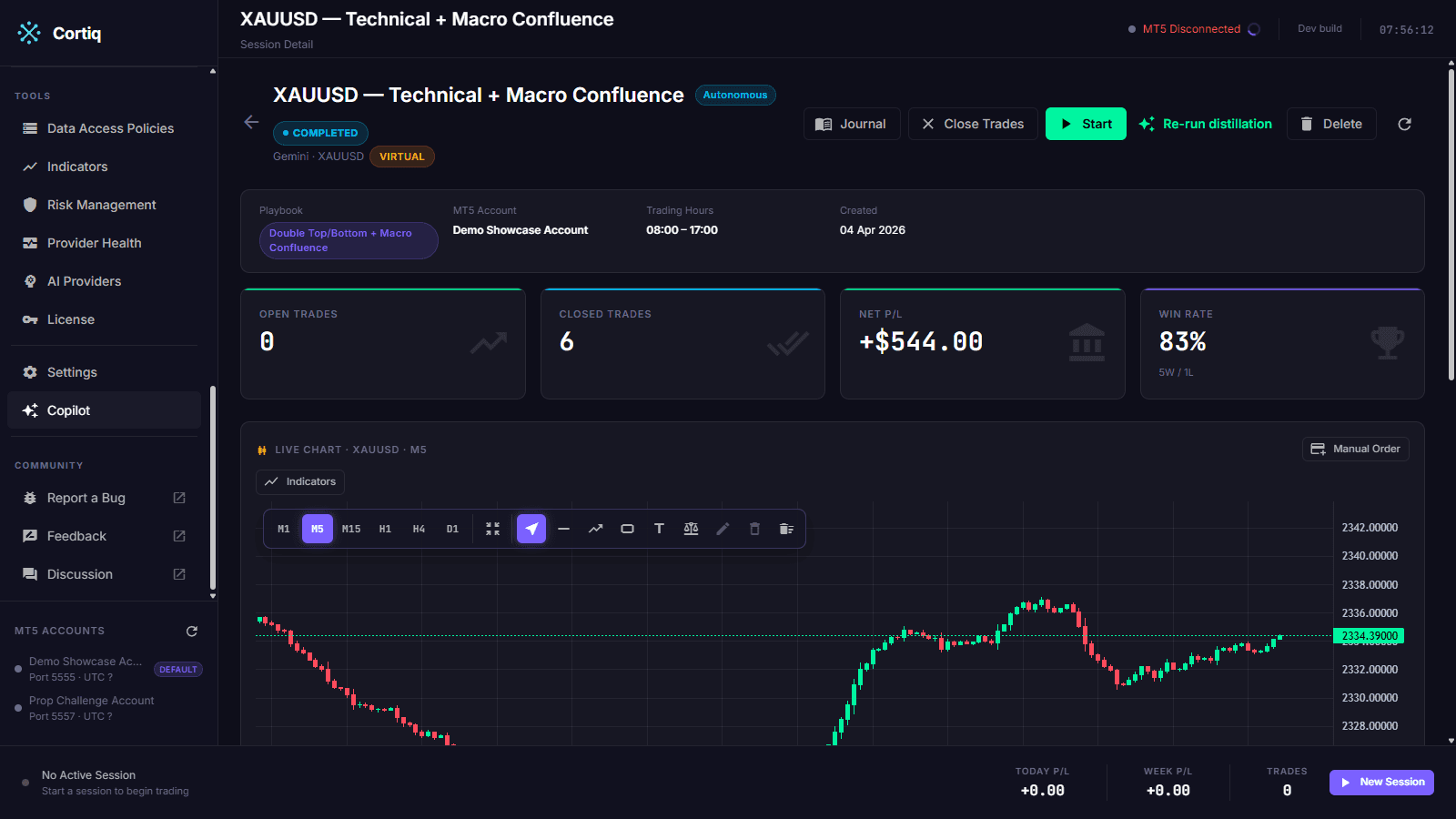Click the Cortiq logo icon

tap(29, 33)
